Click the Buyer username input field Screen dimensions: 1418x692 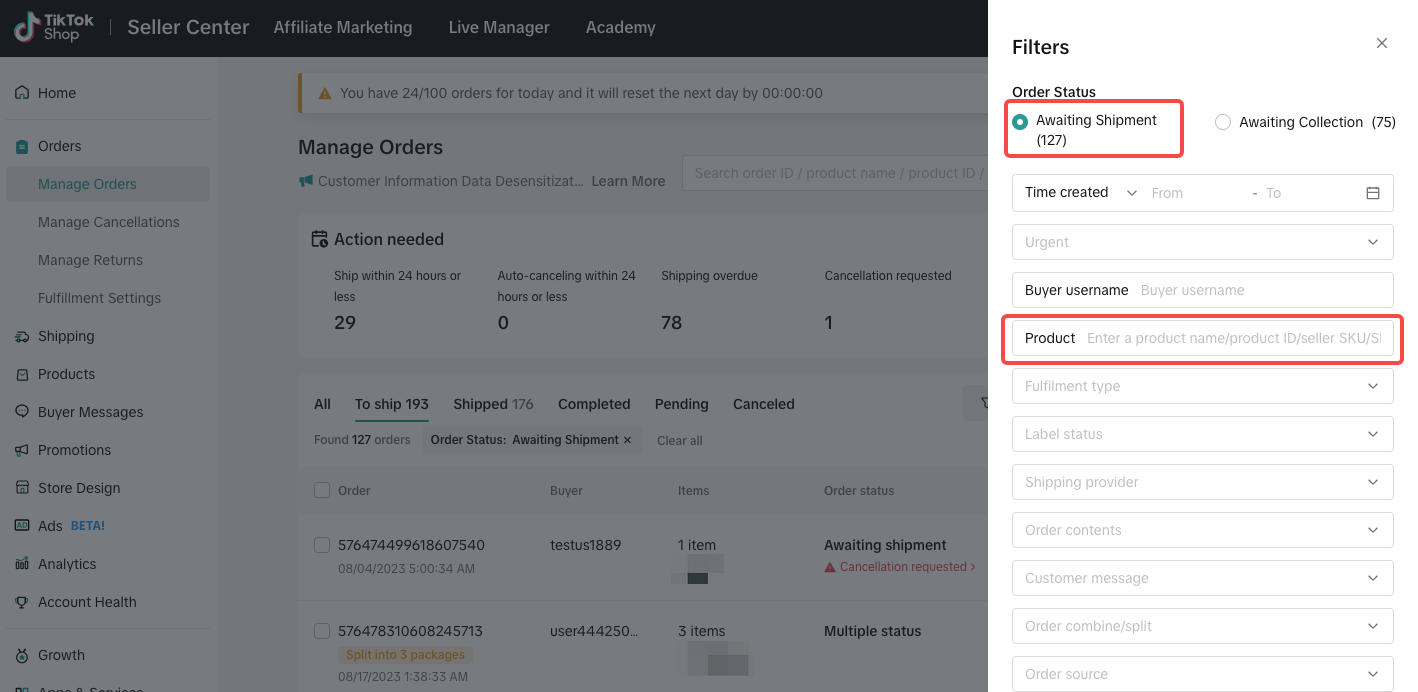pos(1262,290)
